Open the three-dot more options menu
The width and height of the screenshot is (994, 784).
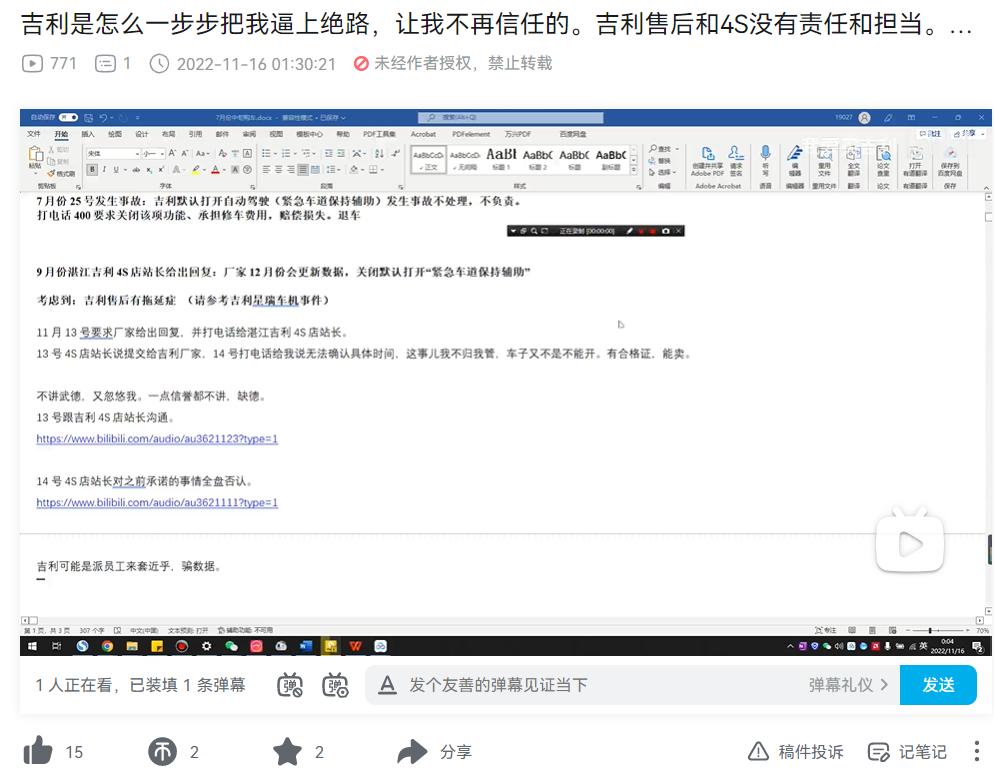point(977,751)
